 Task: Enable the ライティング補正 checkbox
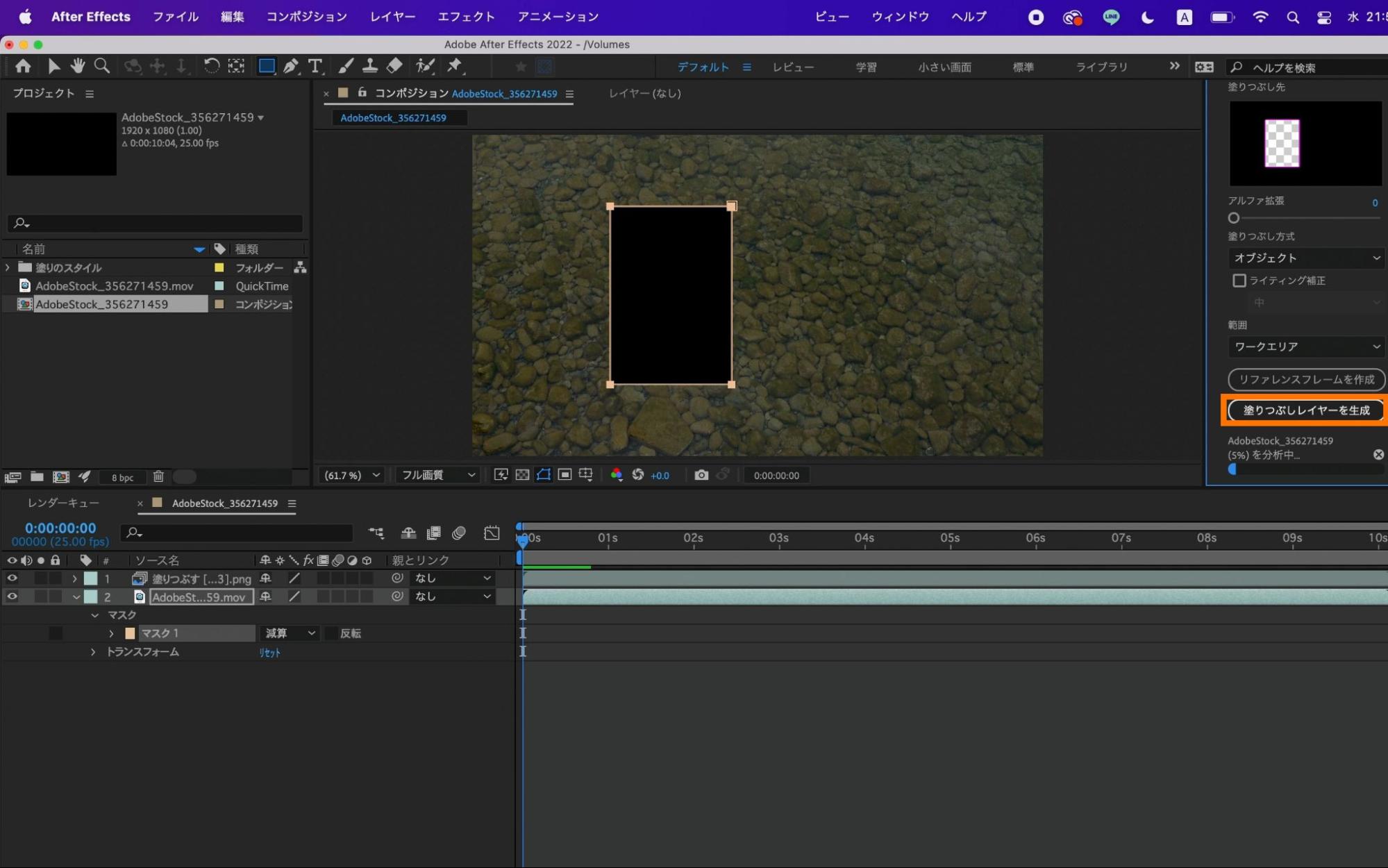(1239, 281)
